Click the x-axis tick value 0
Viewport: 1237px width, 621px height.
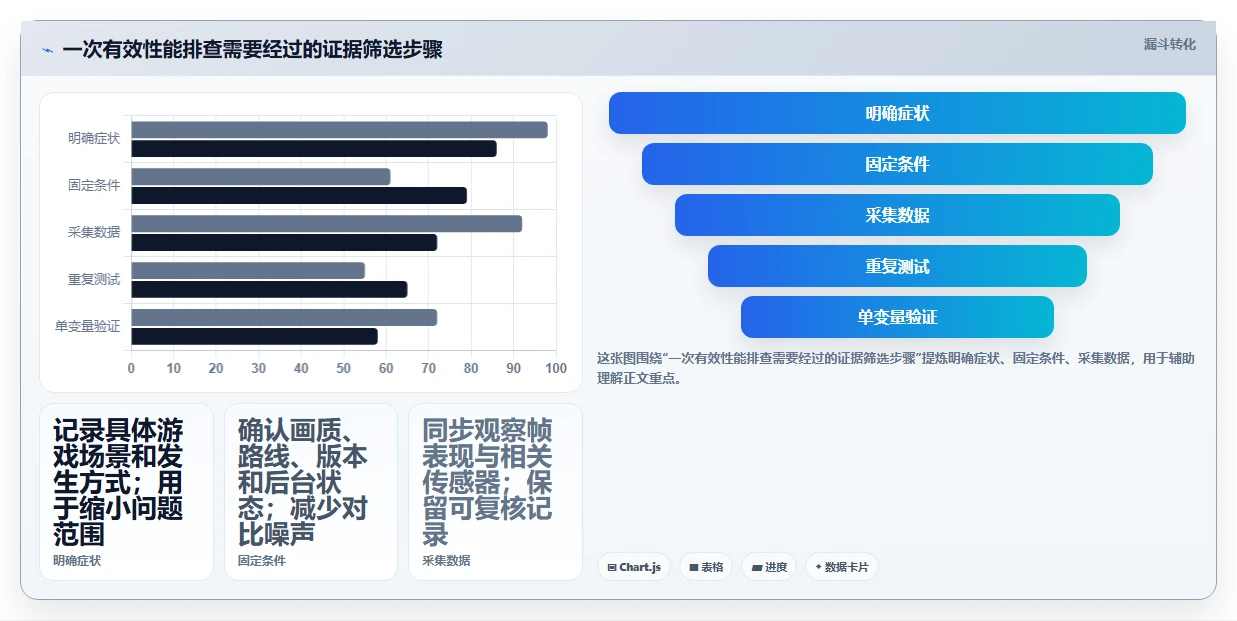point(131,369)
